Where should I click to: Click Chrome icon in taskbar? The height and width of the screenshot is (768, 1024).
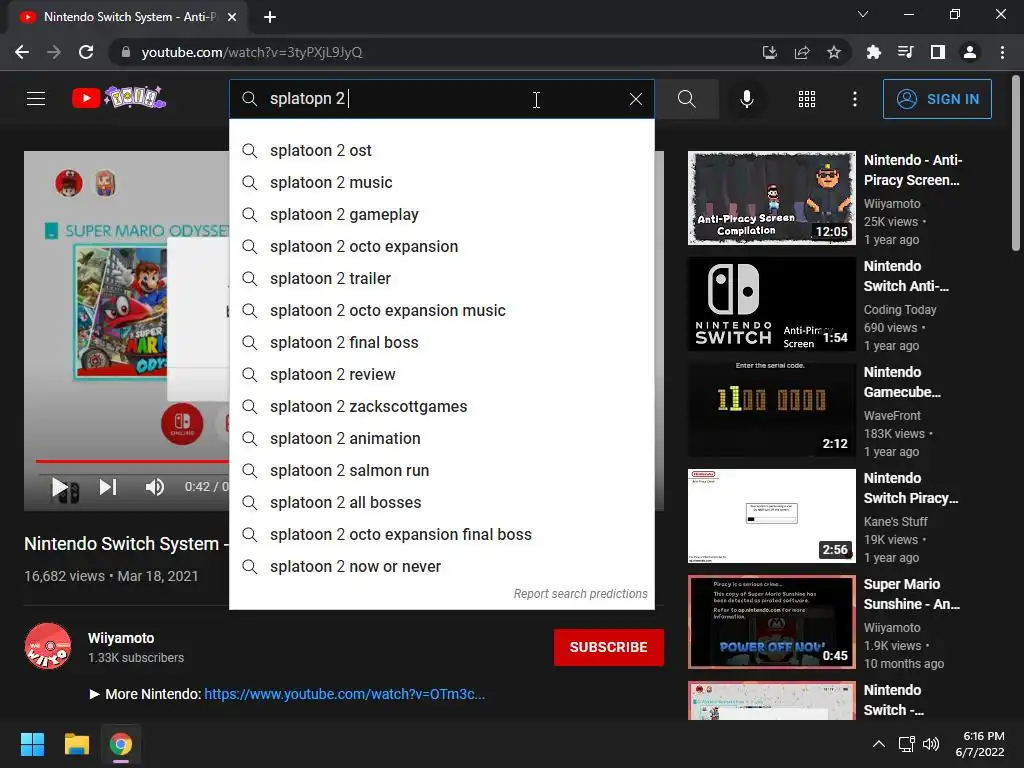coord(121,744)
